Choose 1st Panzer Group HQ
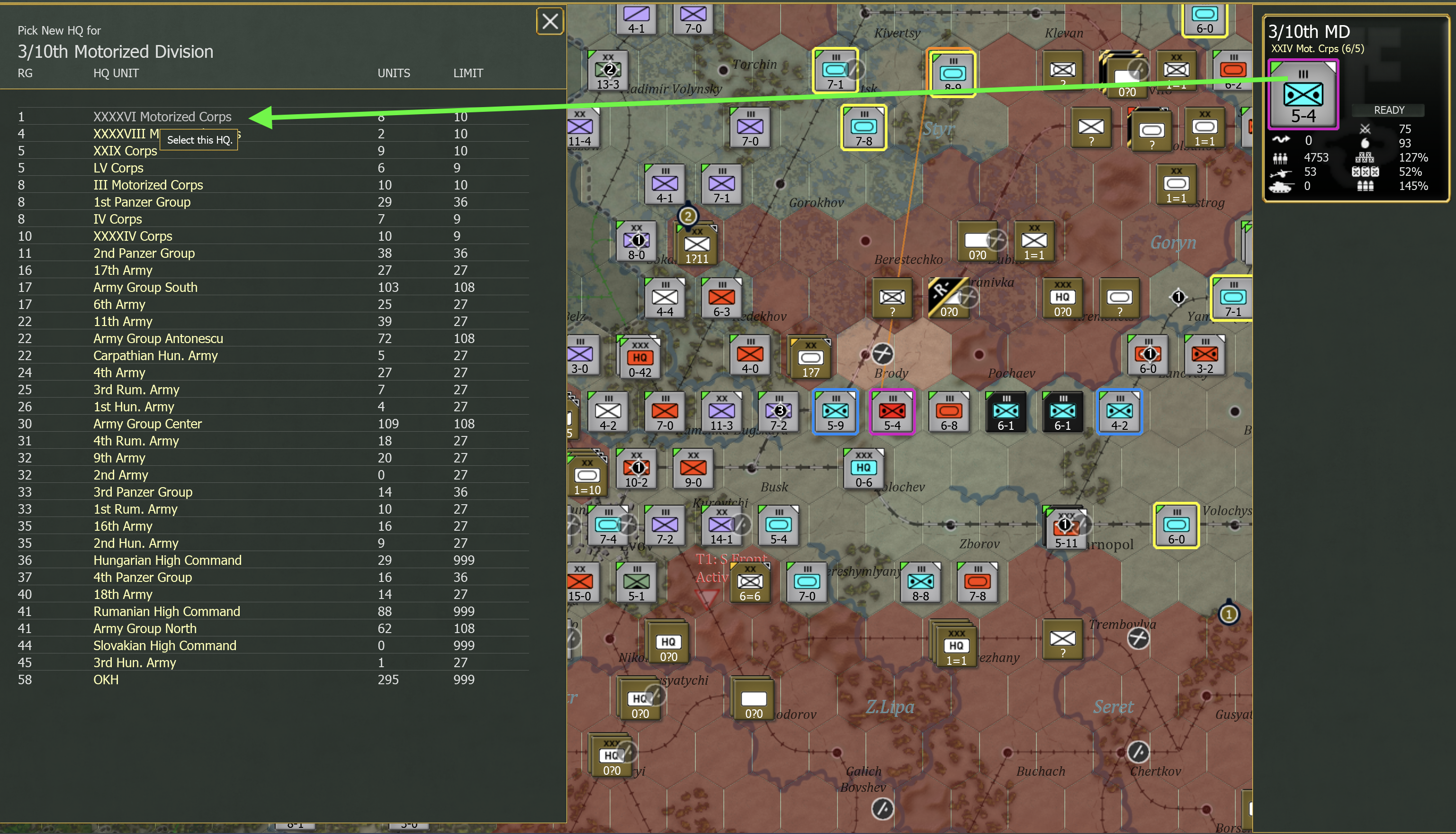This screenshot has height=834, width=1456. [x=272, y=202]
